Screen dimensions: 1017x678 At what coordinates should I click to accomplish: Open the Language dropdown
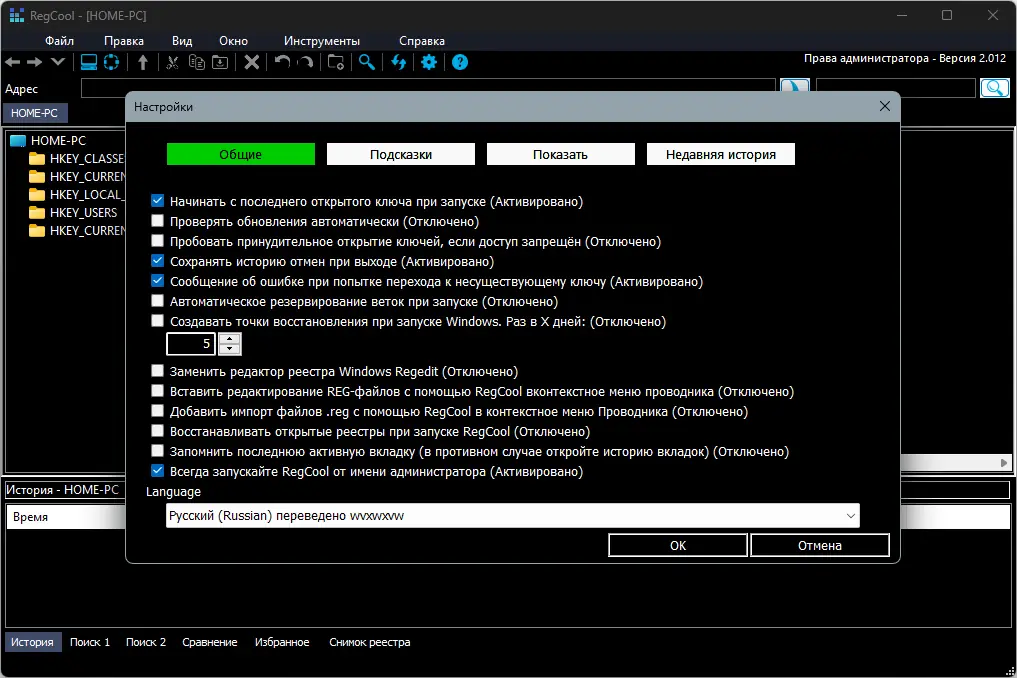tap(512, 516)
